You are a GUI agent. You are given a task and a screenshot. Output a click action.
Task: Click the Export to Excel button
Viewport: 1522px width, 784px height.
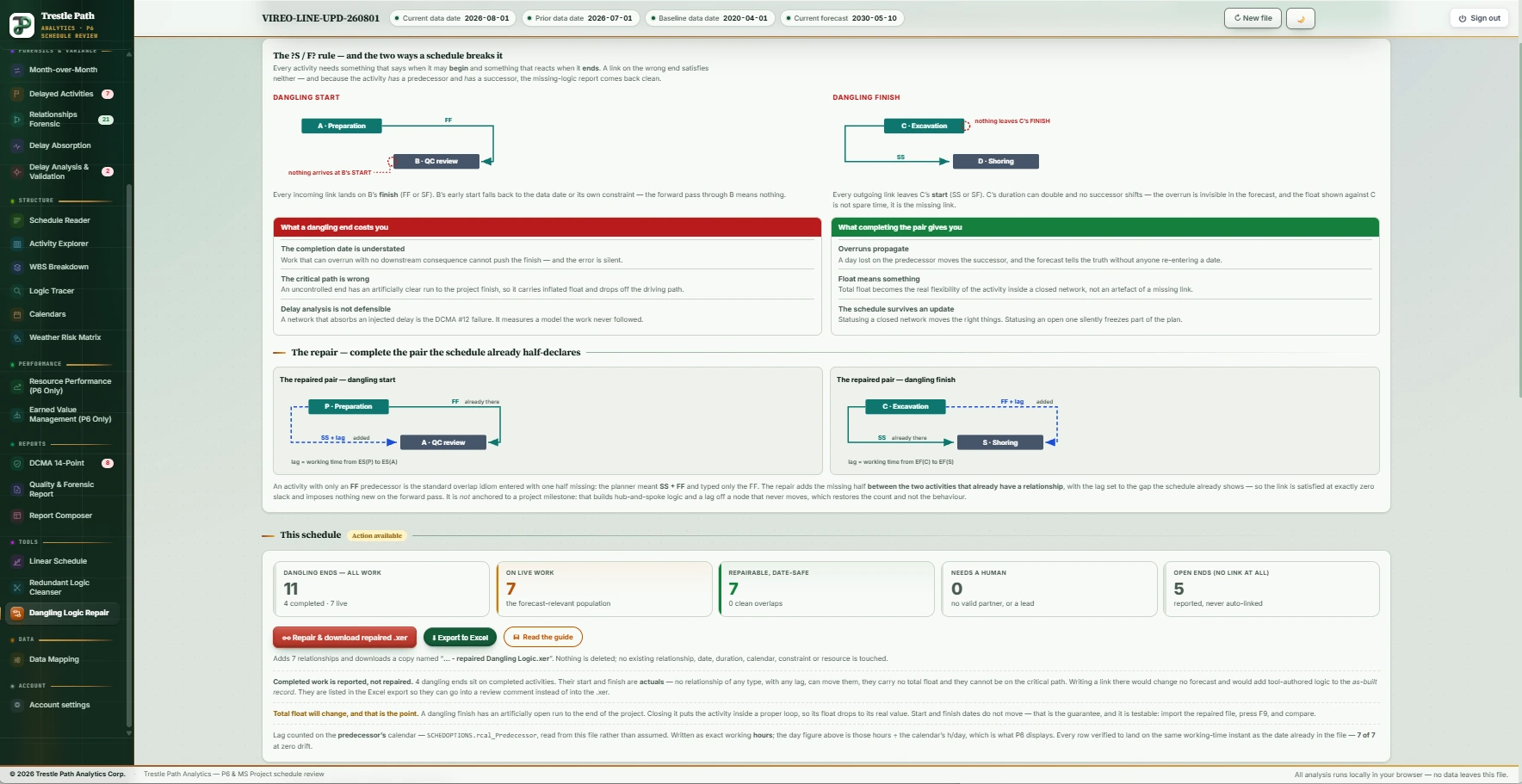(460, 638)
